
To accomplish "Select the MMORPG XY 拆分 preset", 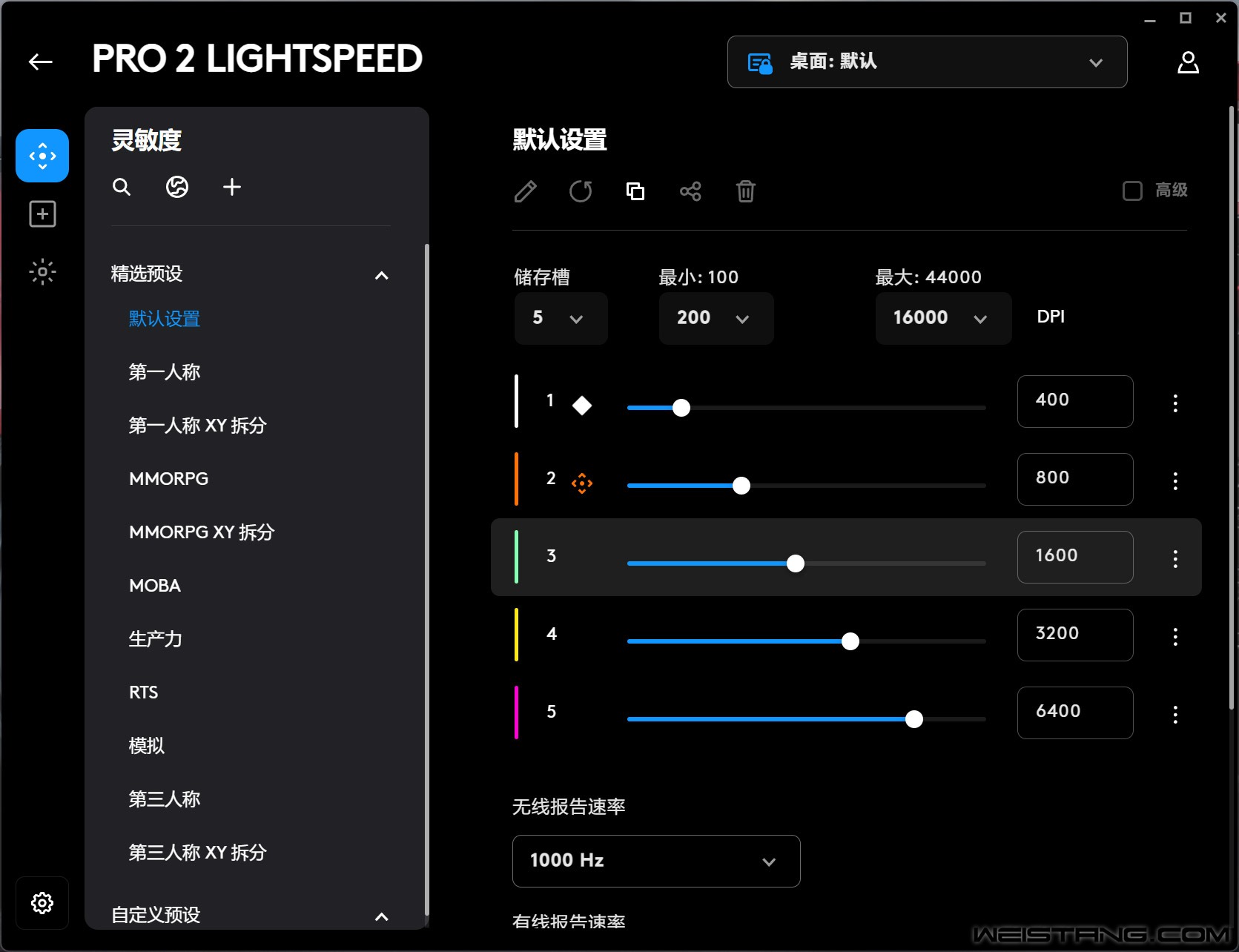I will click(x=202, y=532).
